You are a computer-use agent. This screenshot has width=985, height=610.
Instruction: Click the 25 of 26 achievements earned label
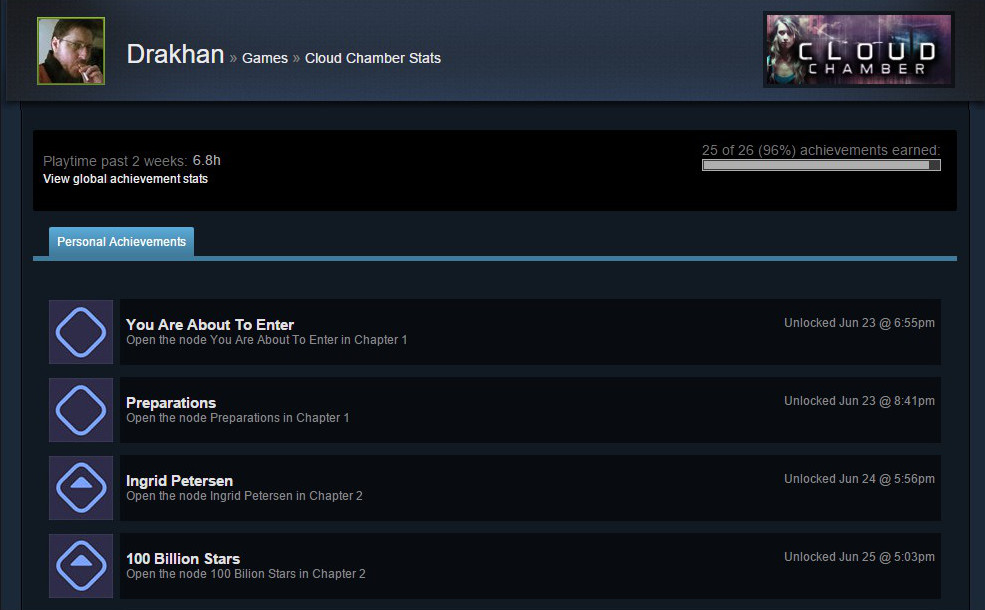821,150
